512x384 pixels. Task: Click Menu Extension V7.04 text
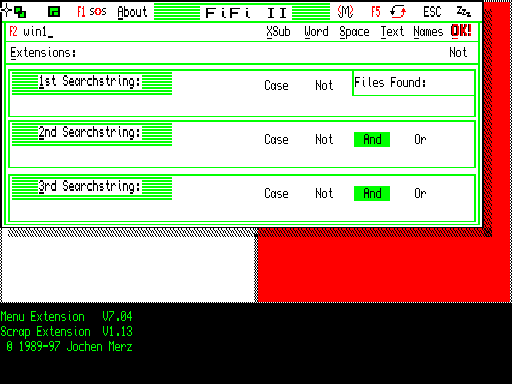(x=66, y=316)
